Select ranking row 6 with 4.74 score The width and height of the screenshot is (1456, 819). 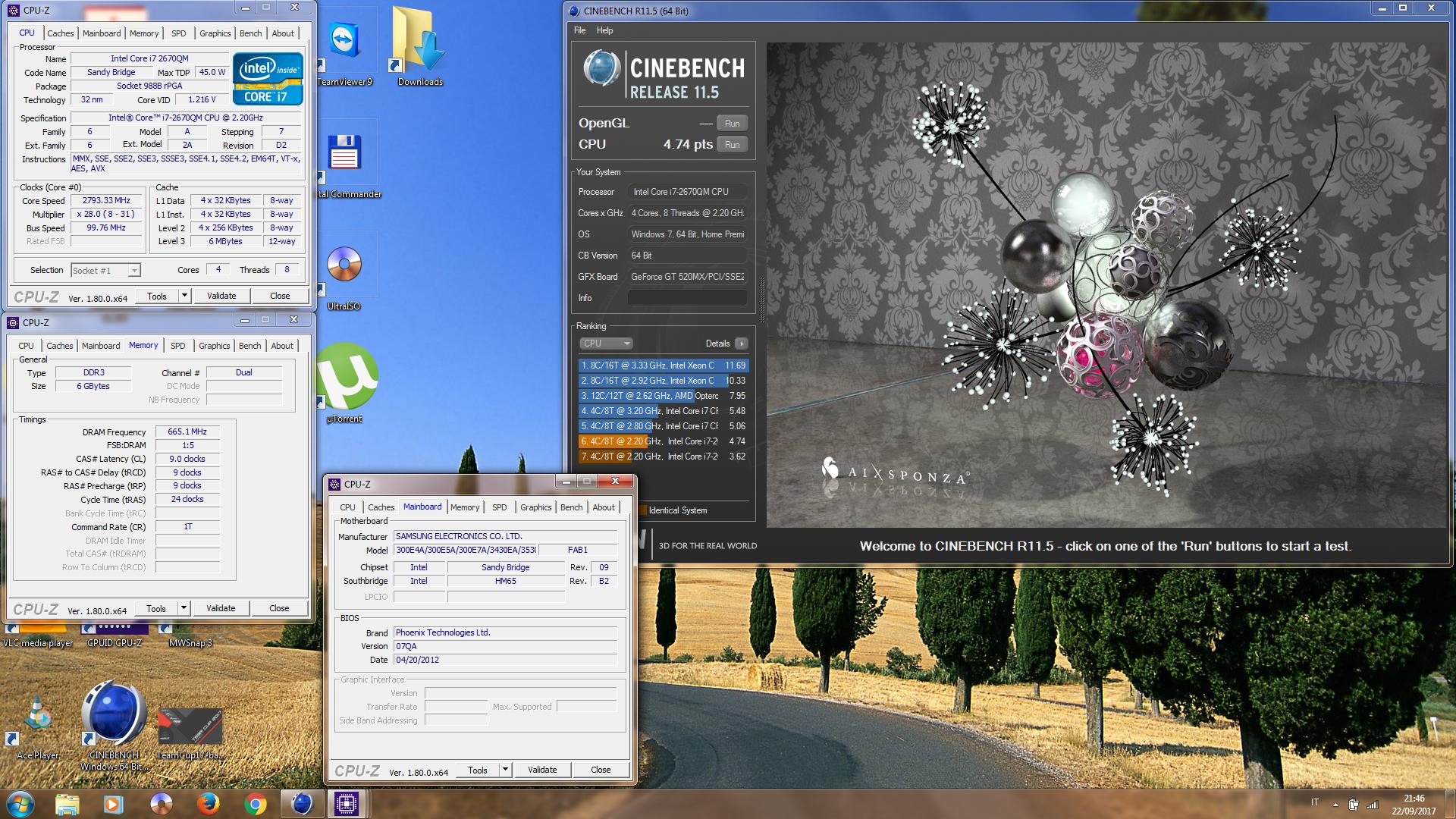[664, 441]
